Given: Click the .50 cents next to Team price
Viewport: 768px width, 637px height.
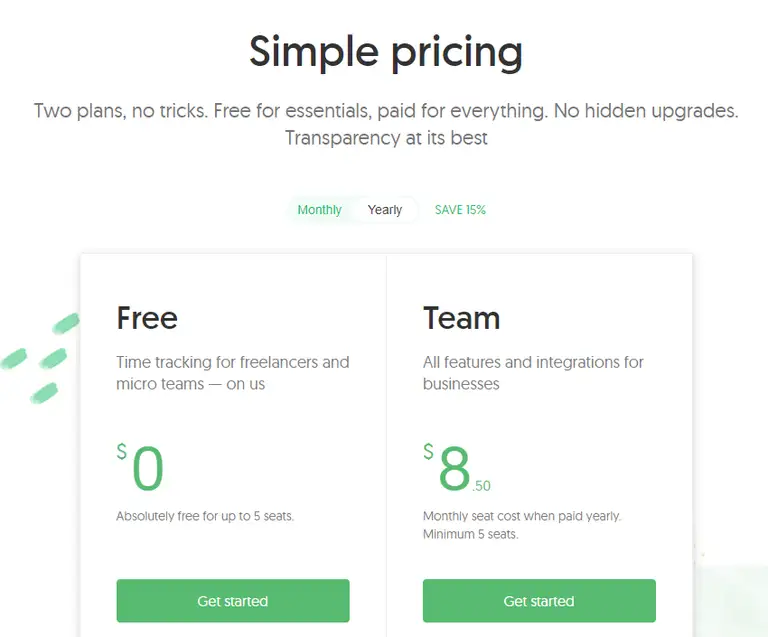Looking at the screenshot, I should coord(482,487).
